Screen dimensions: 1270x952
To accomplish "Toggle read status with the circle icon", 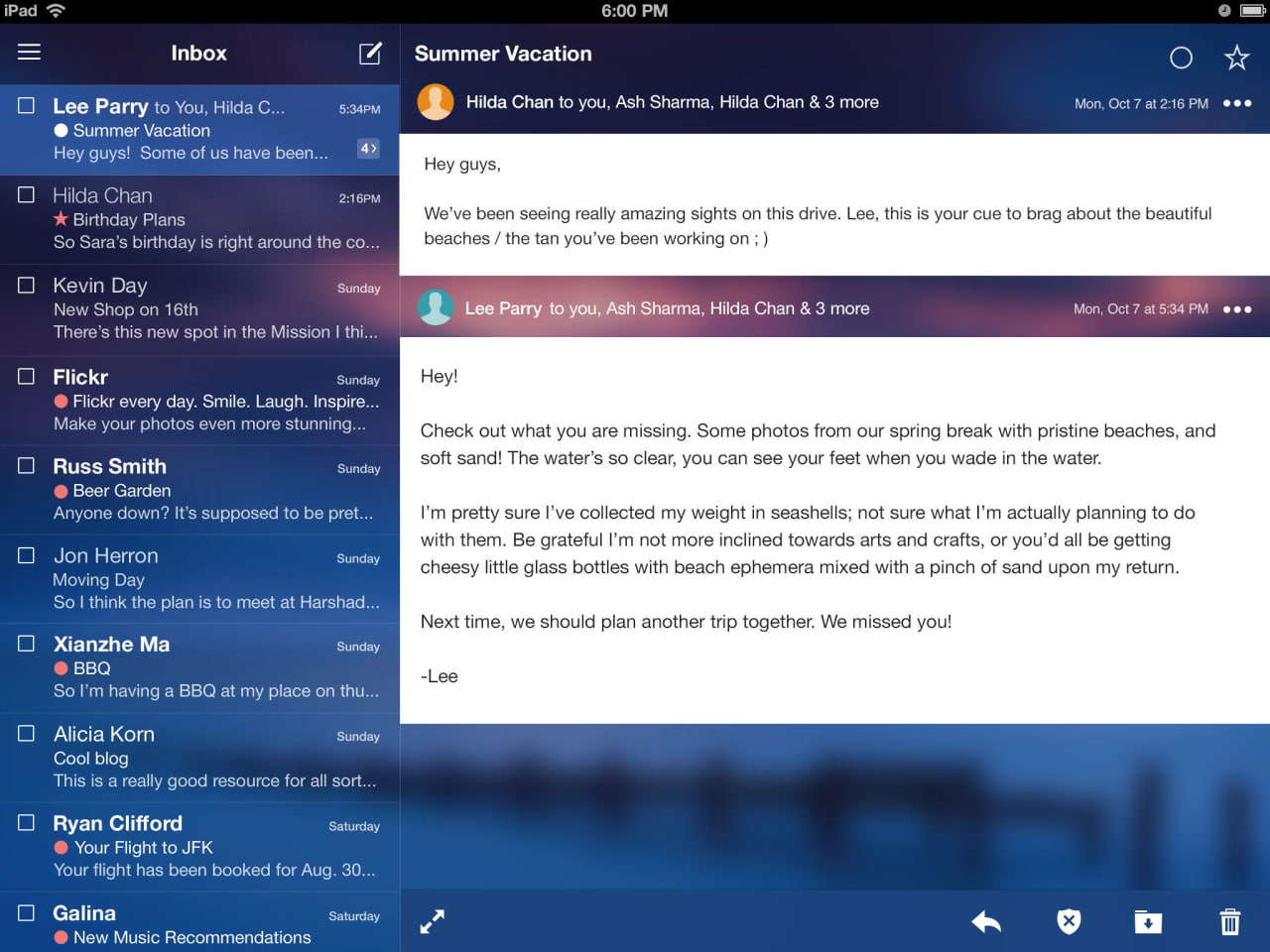I will tap(1181, 58).
